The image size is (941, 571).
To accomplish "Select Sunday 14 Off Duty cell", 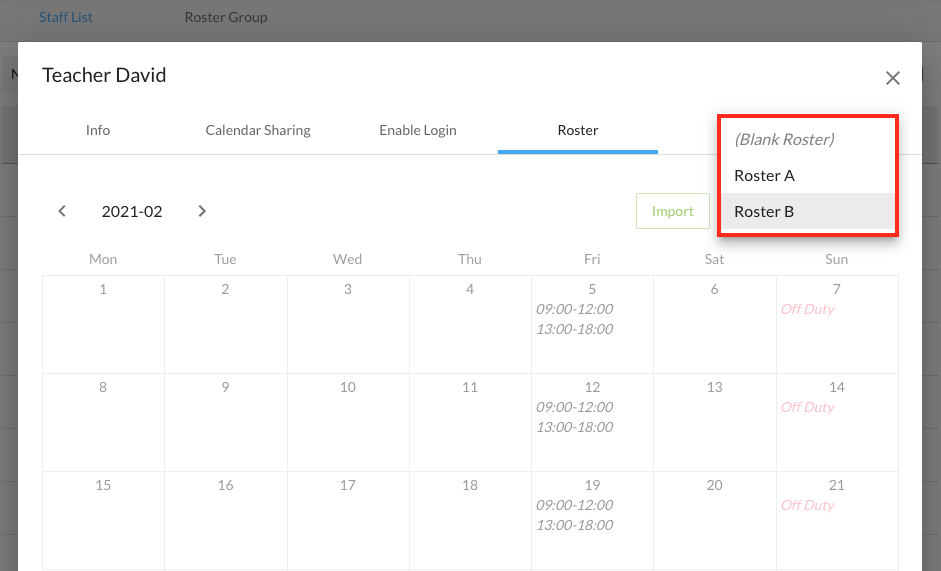I will coord(837,422).
